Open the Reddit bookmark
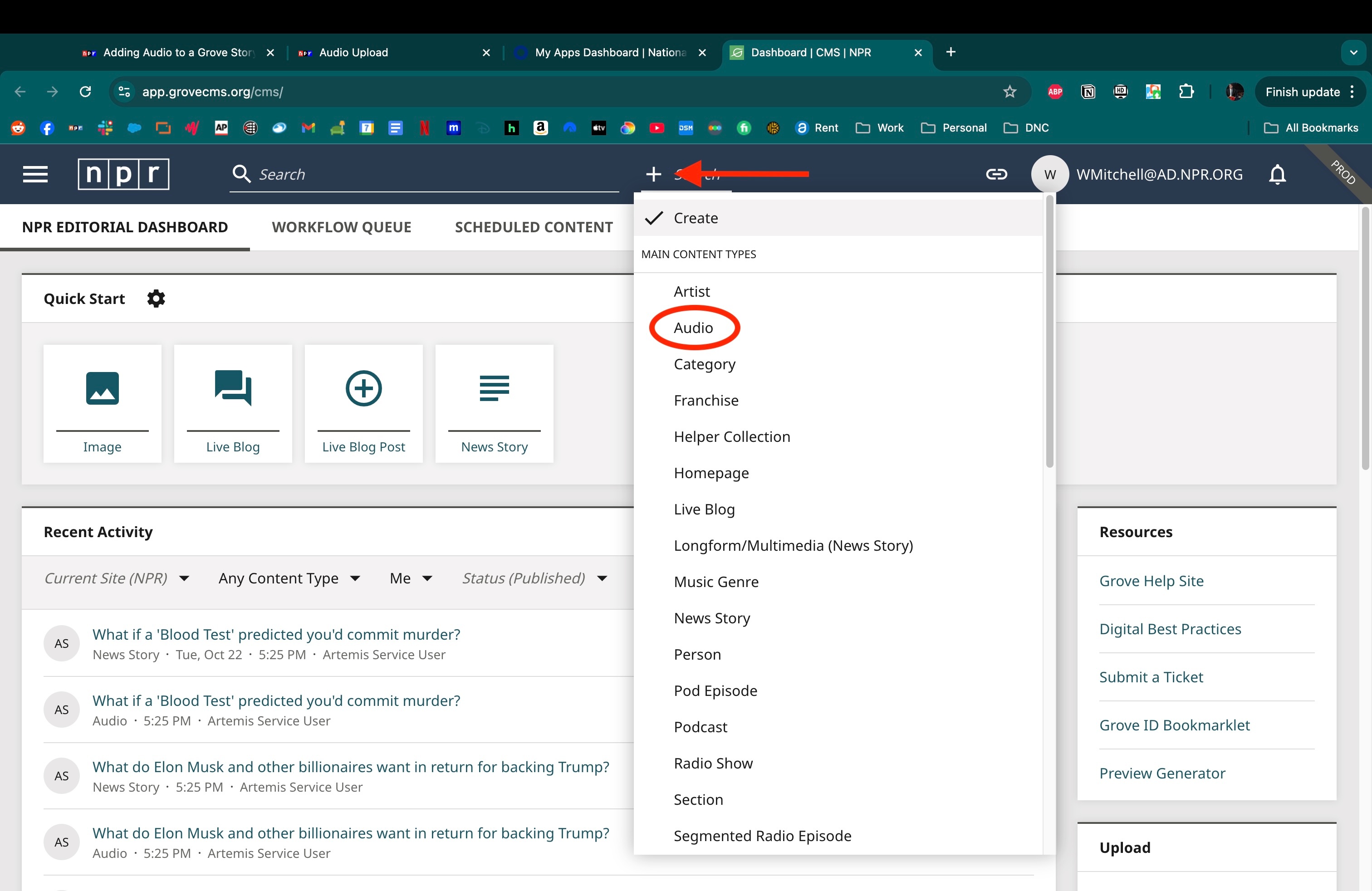1372x891 pixels. point(19,128)
